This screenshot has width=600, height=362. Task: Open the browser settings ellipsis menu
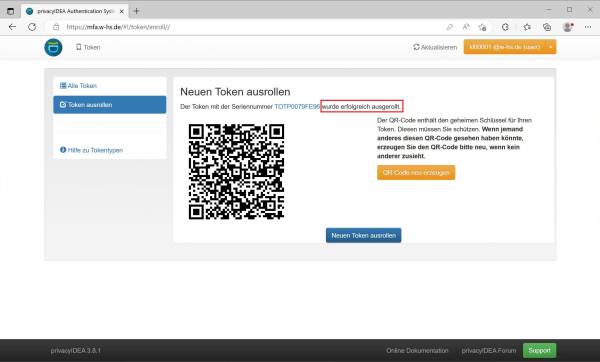(x=588, y=27)
